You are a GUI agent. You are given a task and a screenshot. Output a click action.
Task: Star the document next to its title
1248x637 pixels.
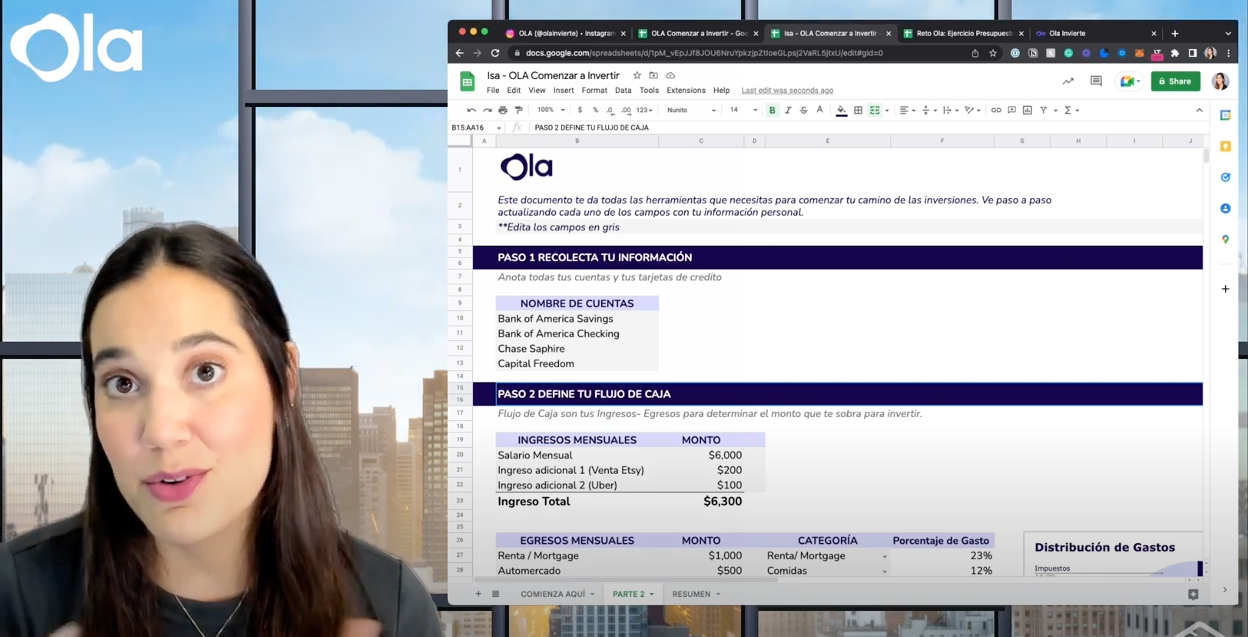tap(637, 75)
